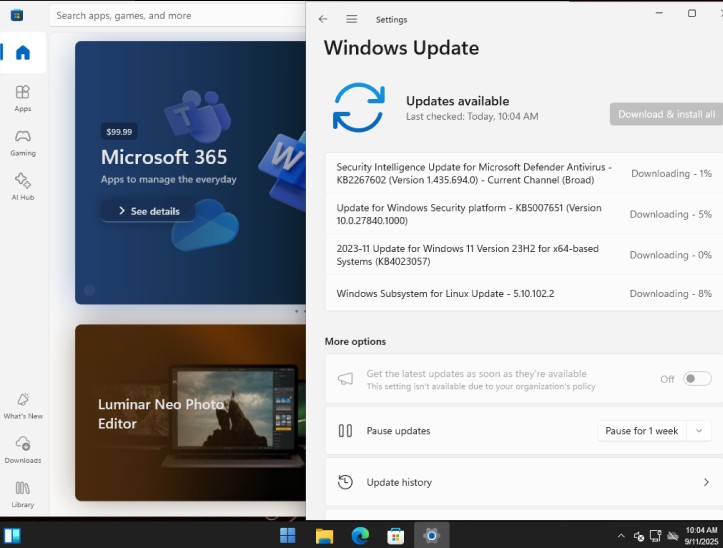
Task: Open What's New in Store sidebar
Action: (x=23, y=406)
